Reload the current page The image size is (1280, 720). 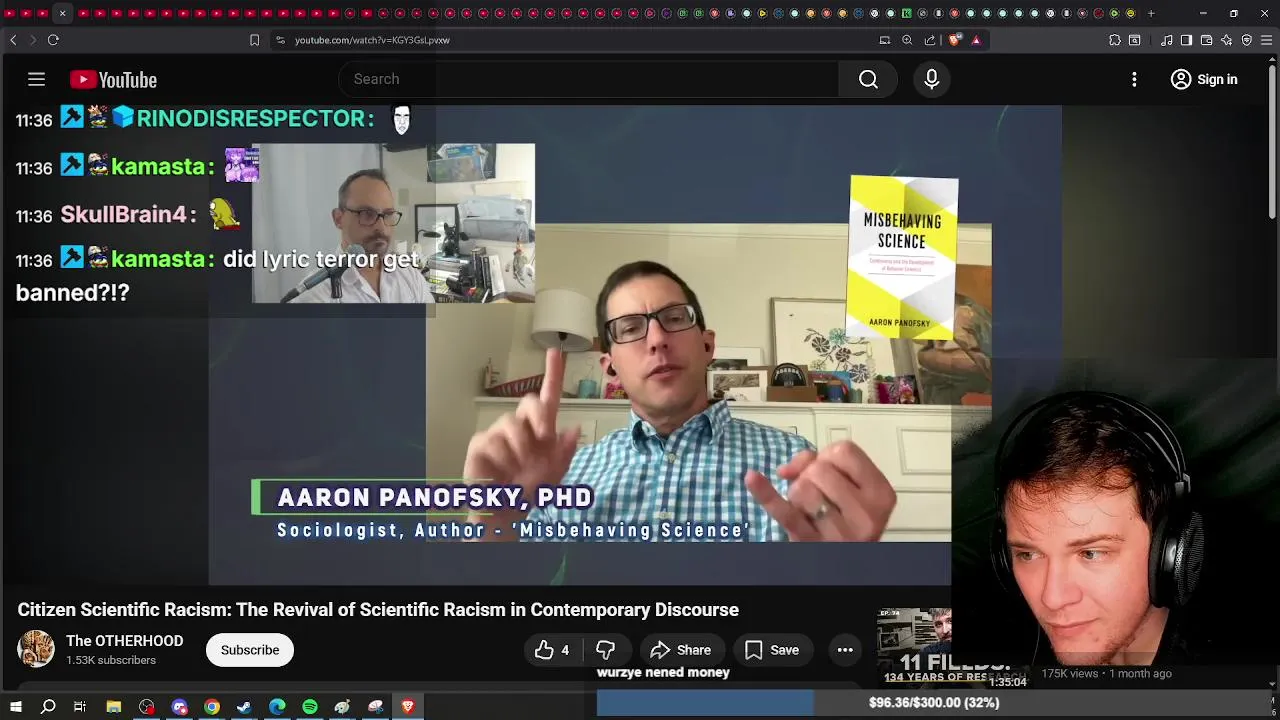53,40
